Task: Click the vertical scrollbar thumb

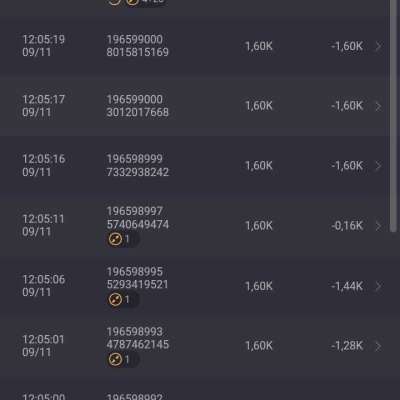Action: tap(393, 116)
